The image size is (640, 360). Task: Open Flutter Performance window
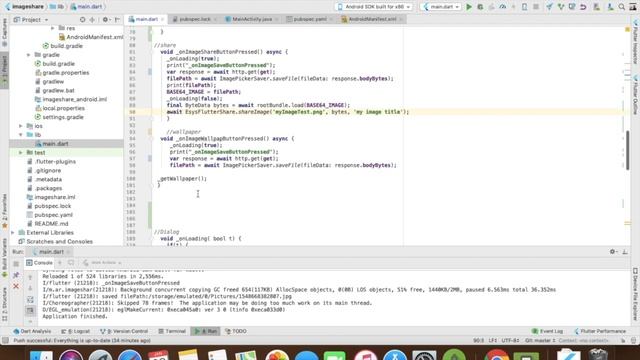pyautogui.click(x=600, y=331)
